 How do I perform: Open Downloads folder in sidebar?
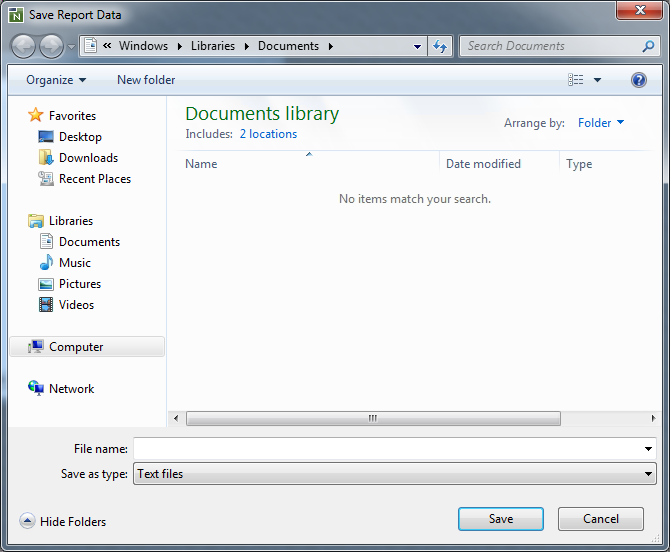(x=87, y=158)
